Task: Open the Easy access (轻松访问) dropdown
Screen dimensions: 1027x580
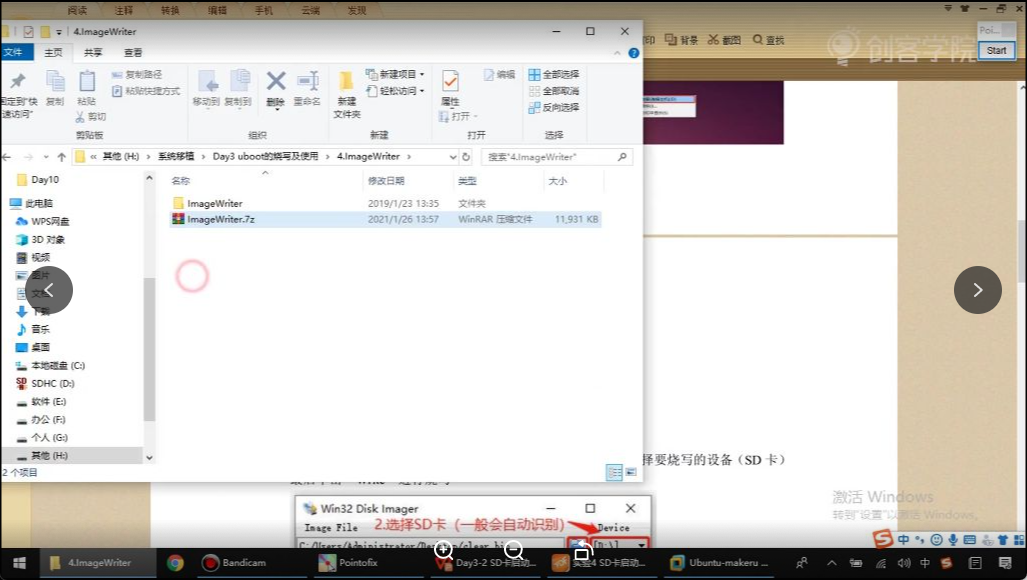Action: pos(395,90)
